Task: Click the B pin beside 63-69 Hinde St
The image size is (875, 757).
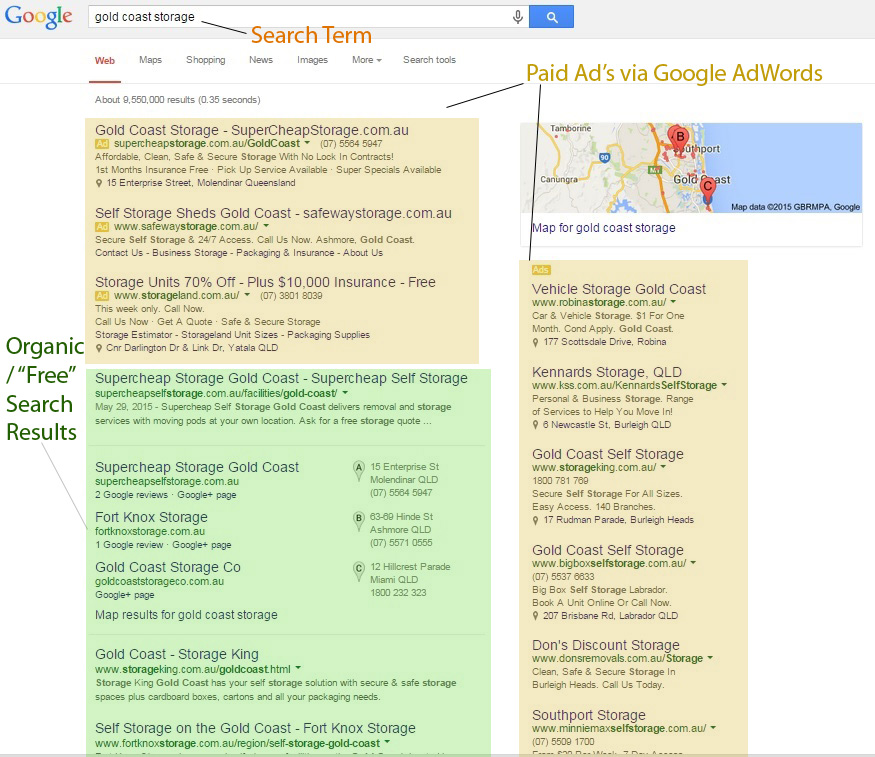Action: coord(359,520)
